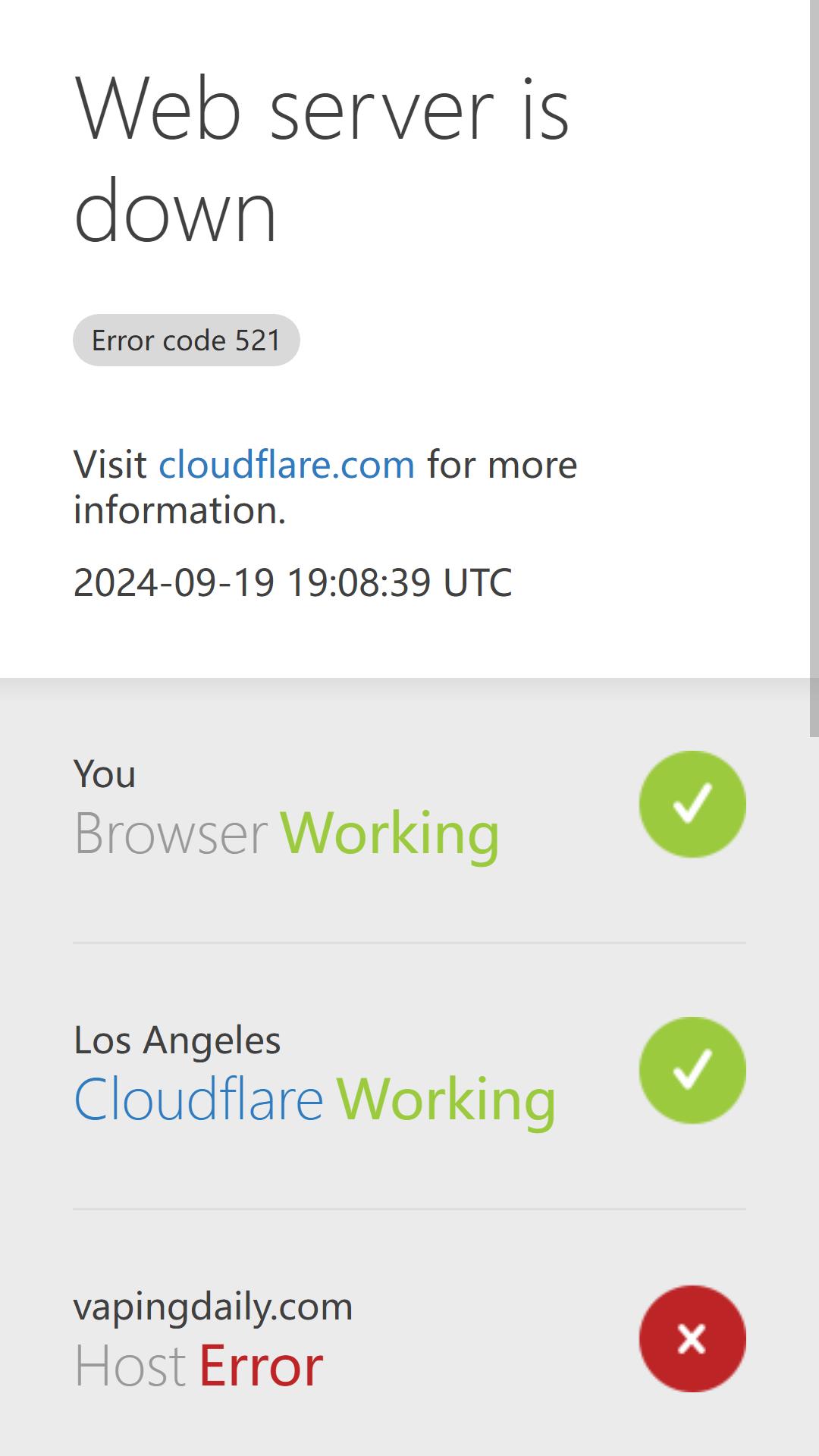This screenshot has height=1456, width=819.
Task: Click the Web server is down heading
Action: click(322, 160)
